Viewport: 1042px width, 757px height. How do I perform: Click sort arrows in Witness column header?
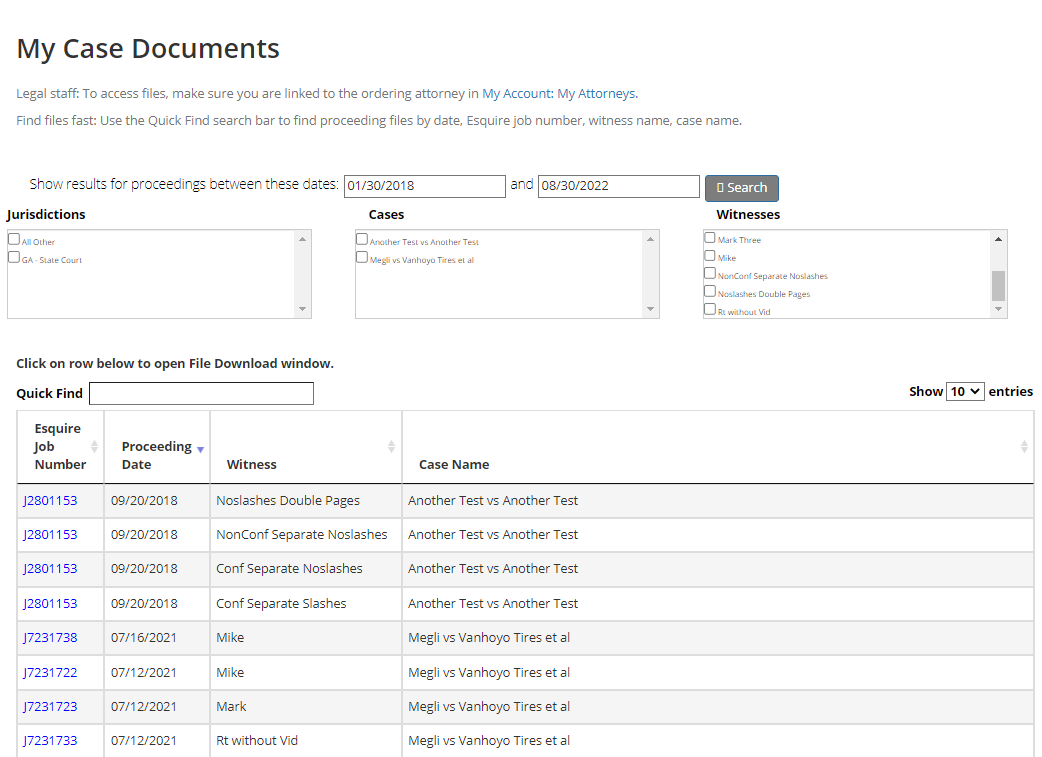(391, 447)
